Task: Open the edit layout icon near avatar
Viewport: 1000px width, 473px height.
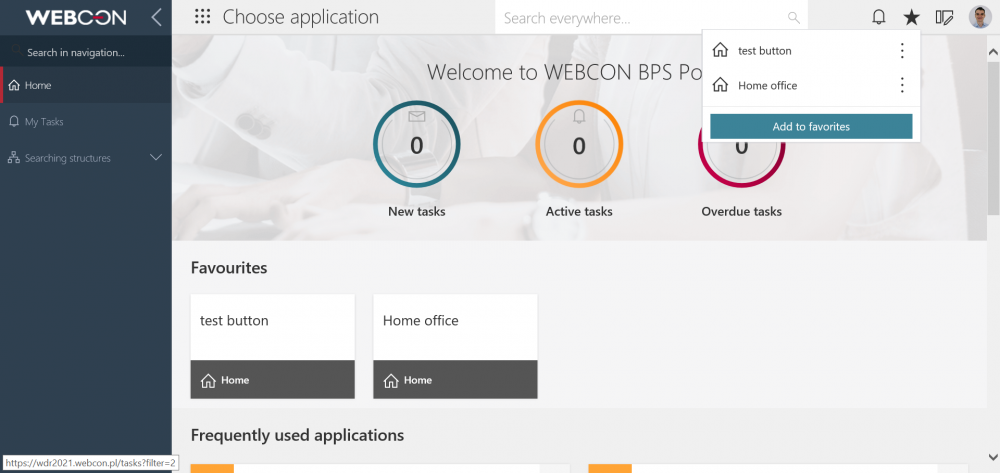Action: click(x=945, y=17)
